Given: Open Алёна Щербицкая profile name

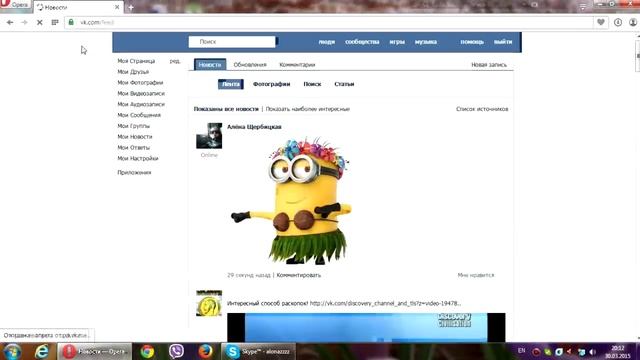Looking at the screenshot, I should click(254, 127).
